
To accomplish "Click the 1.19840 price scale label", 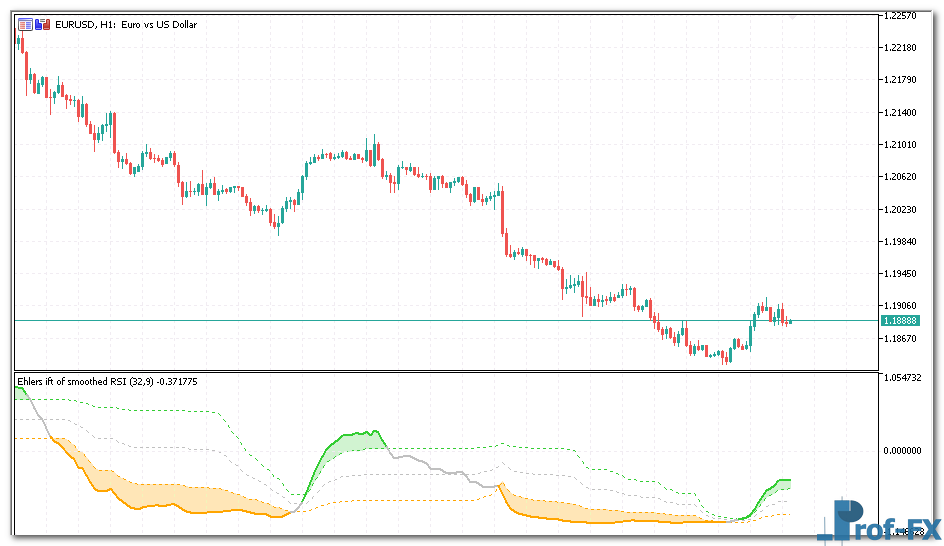I will [x=899, y=241].
